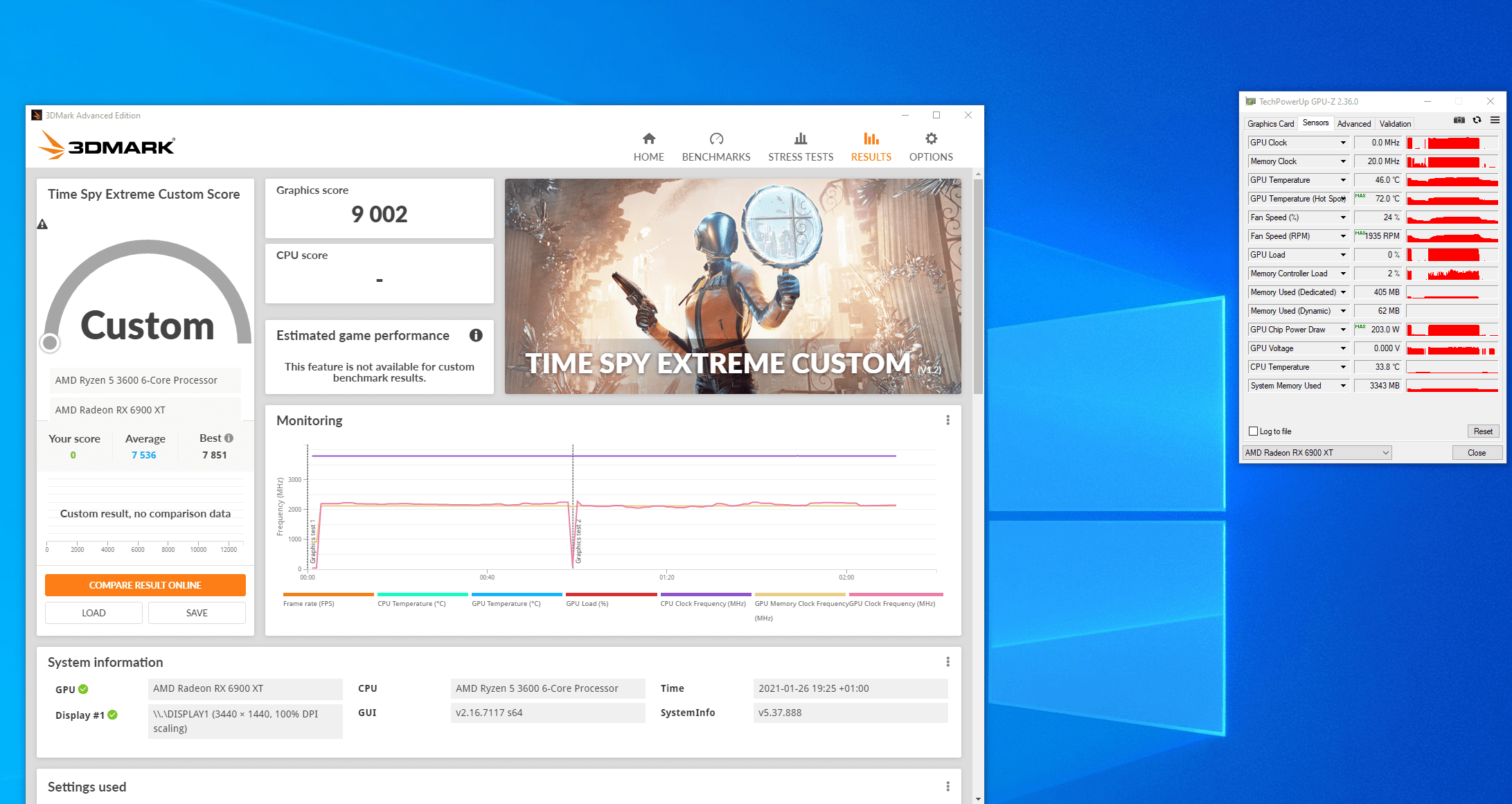
Task: Click 3DMark vertical scrollbar thumb
Action: pyautogui.click(x=978, y=286)
